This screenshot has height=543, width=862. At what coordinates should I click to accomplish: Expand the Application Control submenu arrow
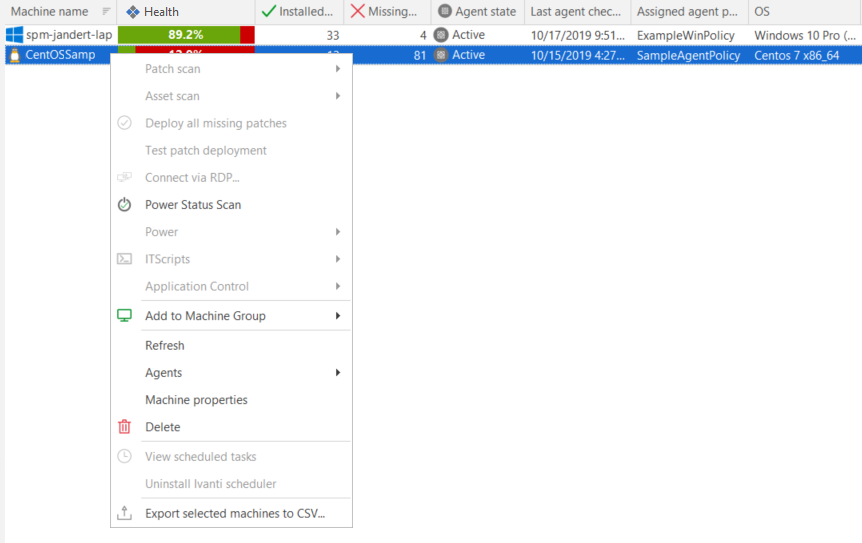(338, 286)
